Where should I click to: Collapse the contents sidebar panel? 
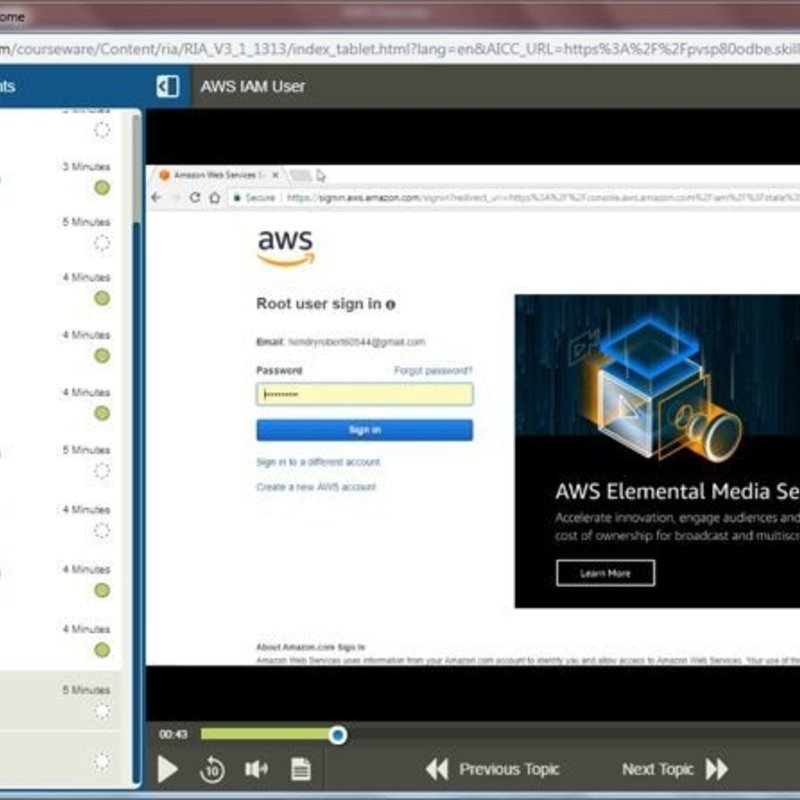[x=168, y=86]
